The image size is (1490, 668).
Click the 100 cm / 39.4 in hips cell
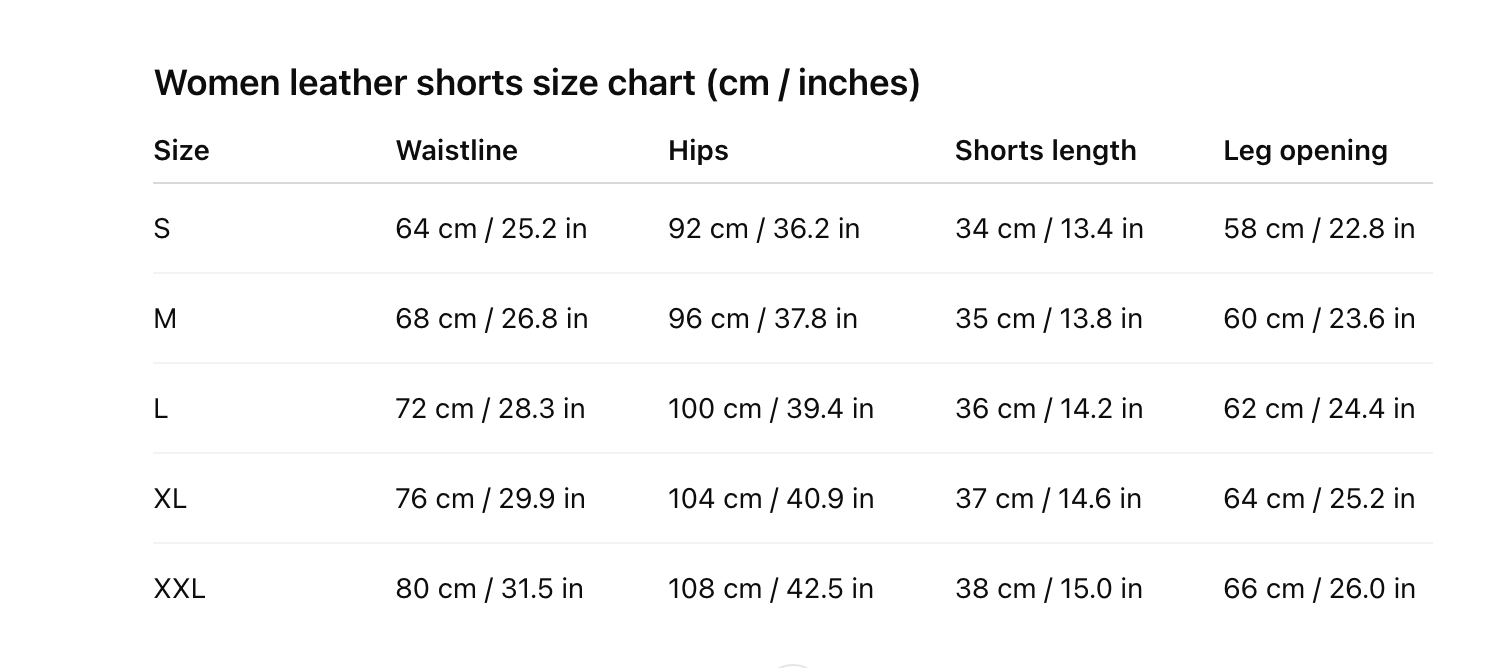pyautogui.click(x=770, y=409)
